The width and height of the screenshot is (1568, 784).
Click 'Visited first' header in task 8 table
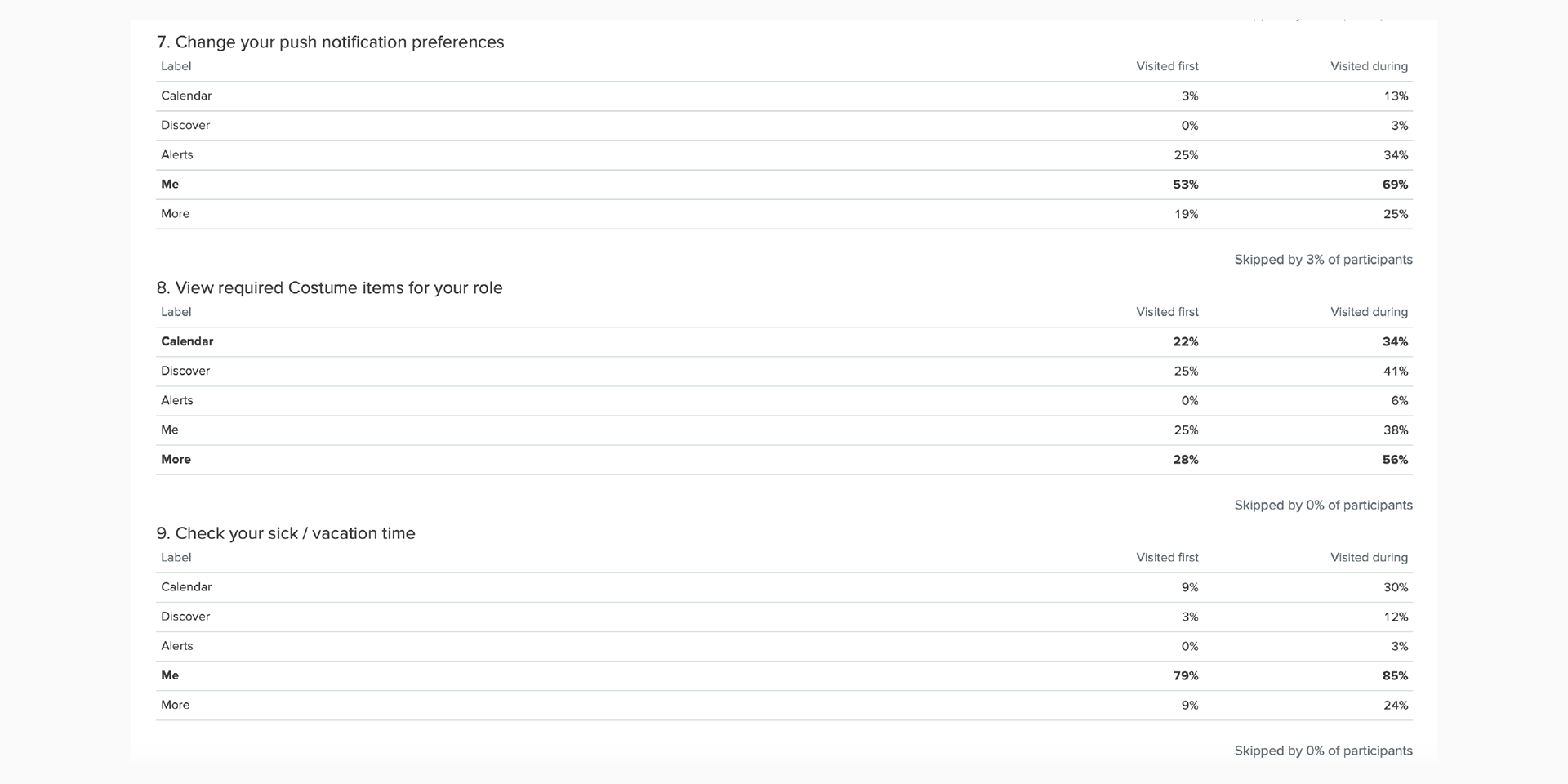click(x=1167, y=312)
